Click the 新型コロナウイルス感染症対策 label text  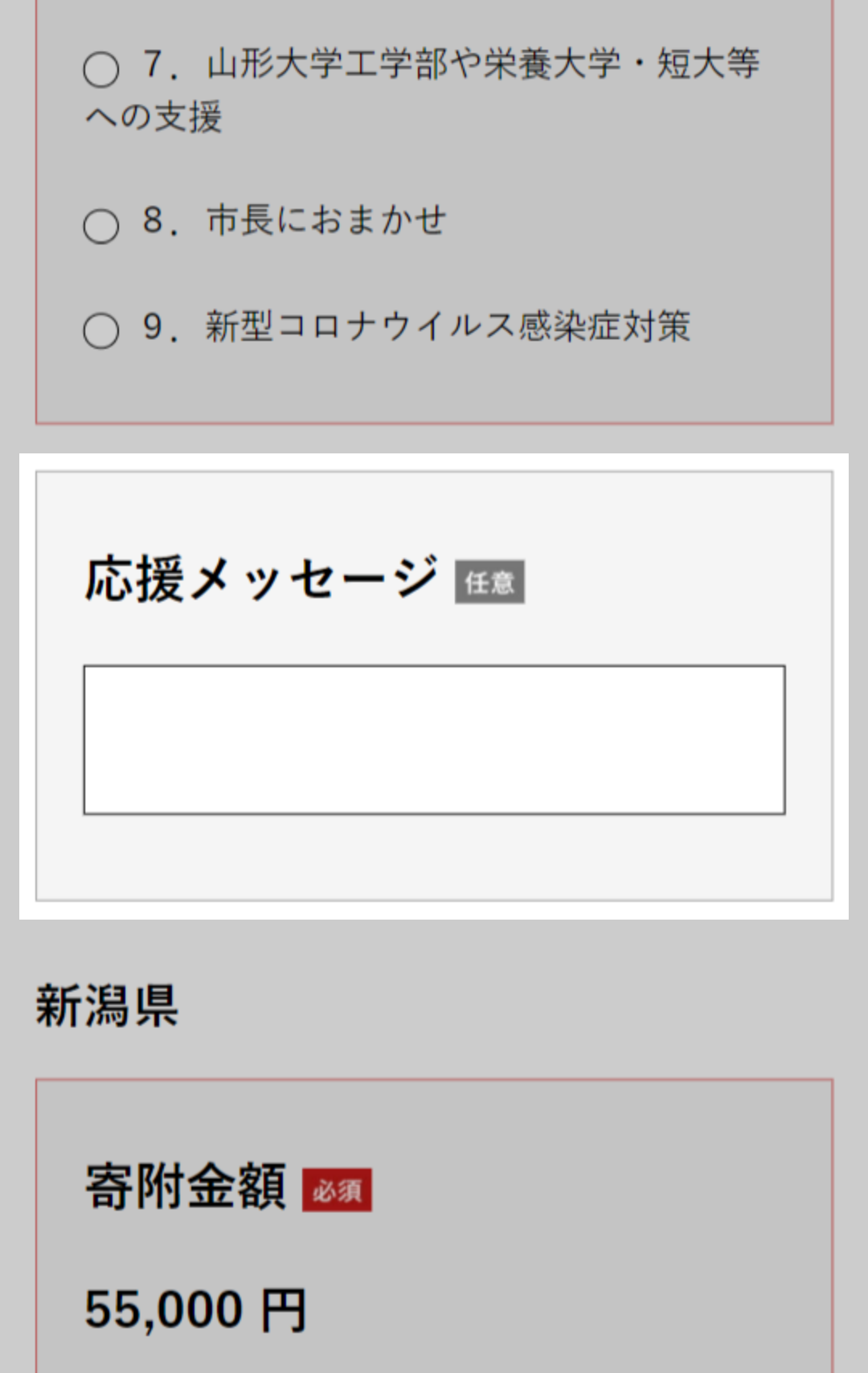pyautogui.click(x=448, y=326)
